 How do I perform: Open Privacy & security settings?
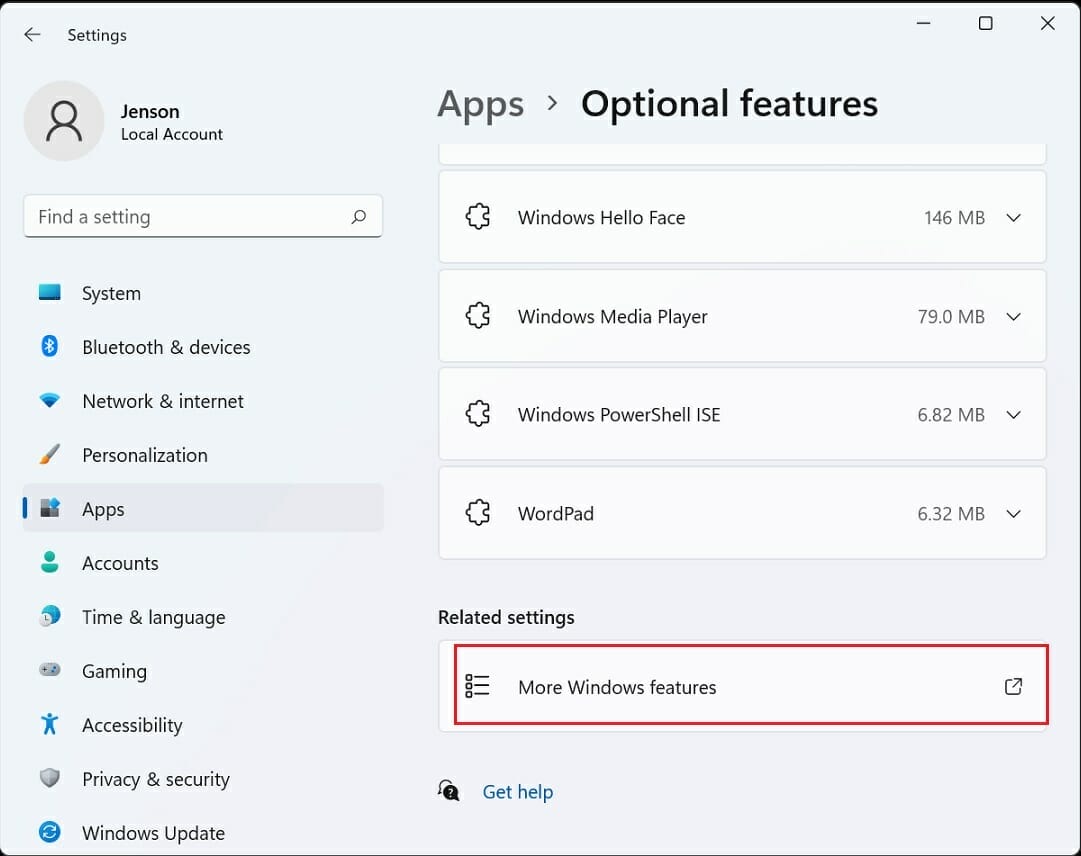pos(49,779)
